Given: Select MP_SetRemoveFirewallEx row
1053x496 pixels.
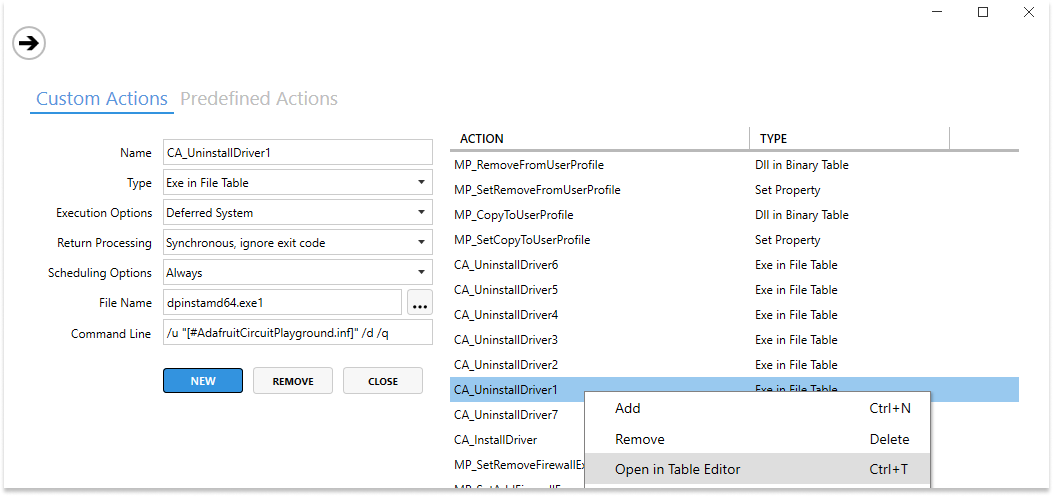Looking at the screenshot, I should click(x=517, y=464).
